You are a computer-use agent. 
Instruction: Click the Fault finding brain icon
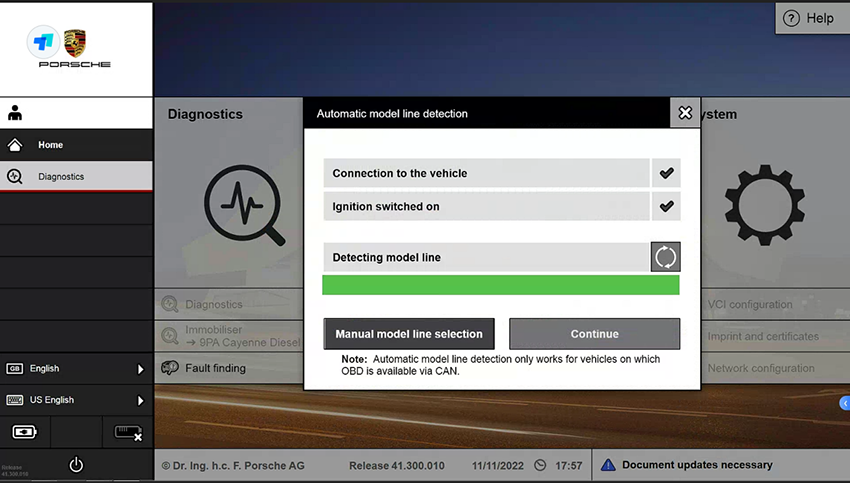coord(170,368)
